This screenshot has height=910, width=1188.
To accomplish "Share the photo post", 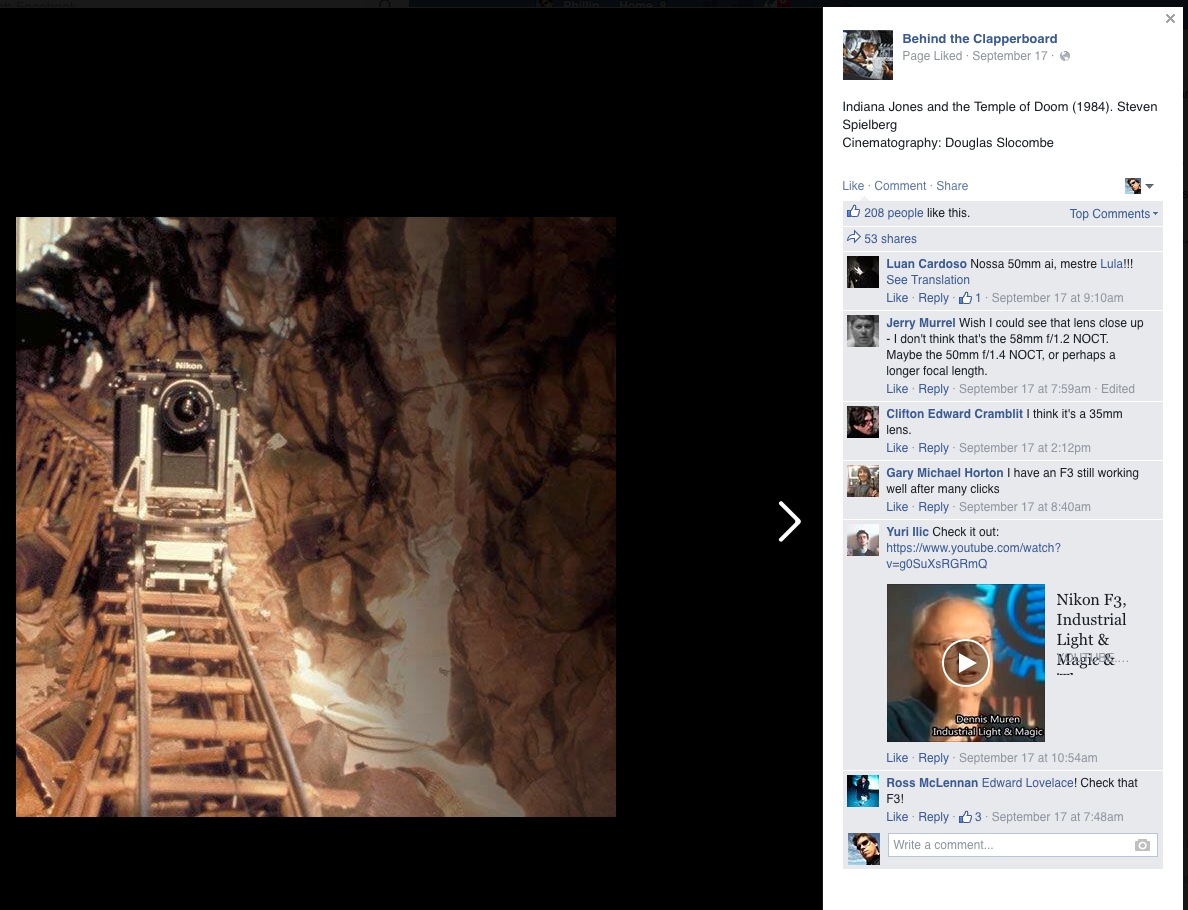I will click(952, 186).
